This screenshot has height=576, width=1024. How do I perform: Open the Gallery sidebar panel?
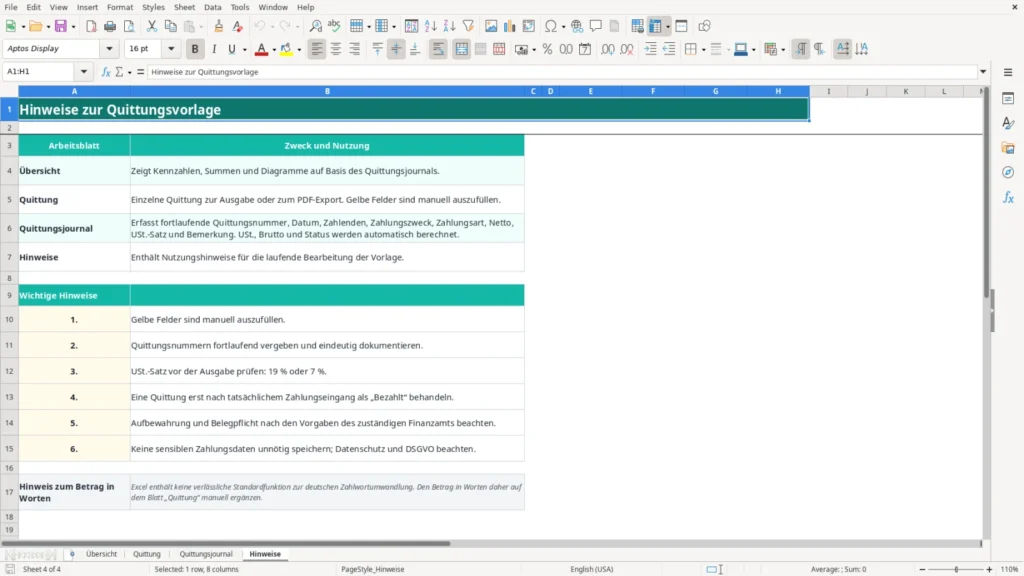1008,148
